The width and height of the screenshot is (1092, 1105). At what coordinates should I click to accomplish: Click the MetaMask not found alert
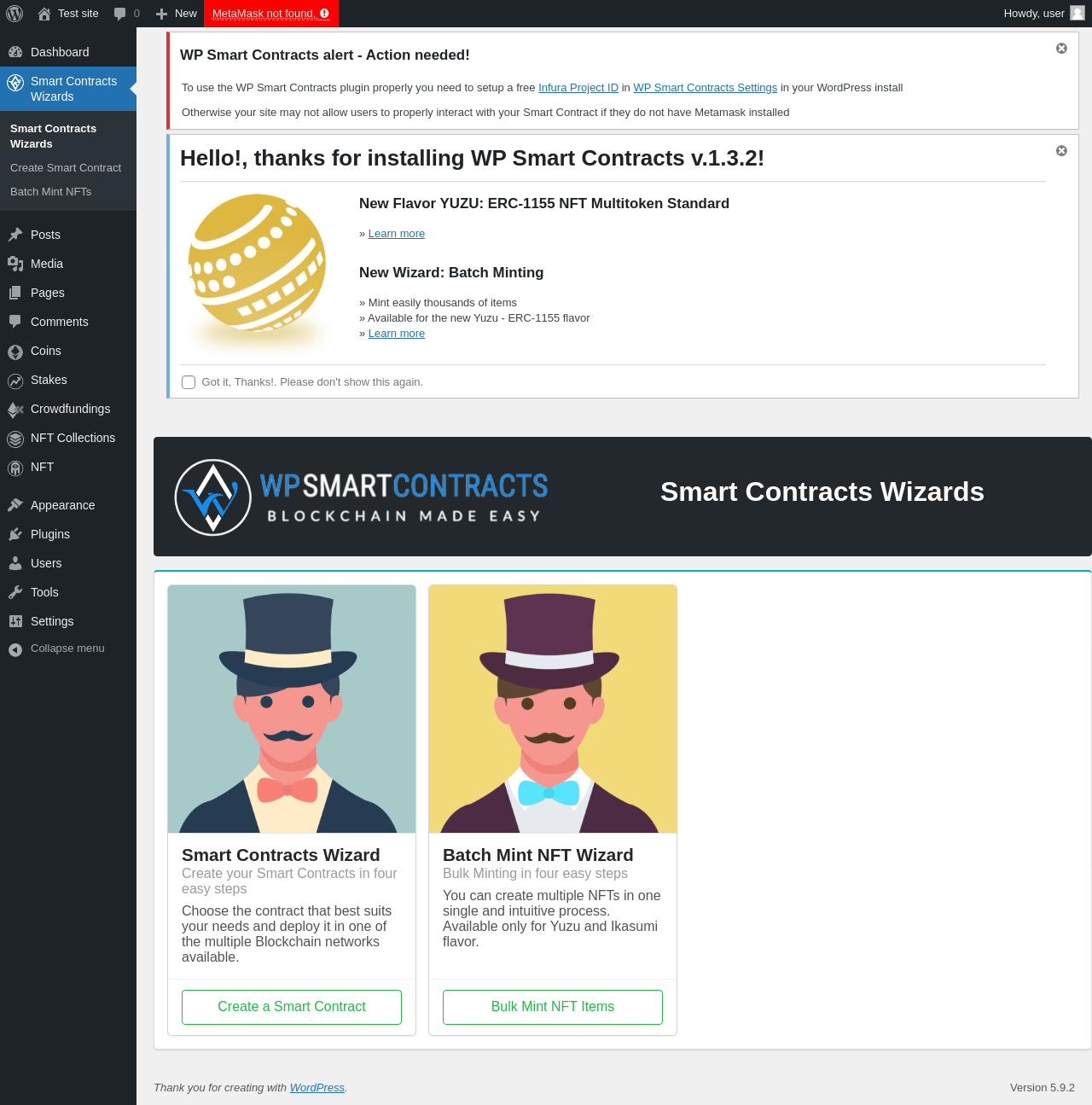point(270,14)
